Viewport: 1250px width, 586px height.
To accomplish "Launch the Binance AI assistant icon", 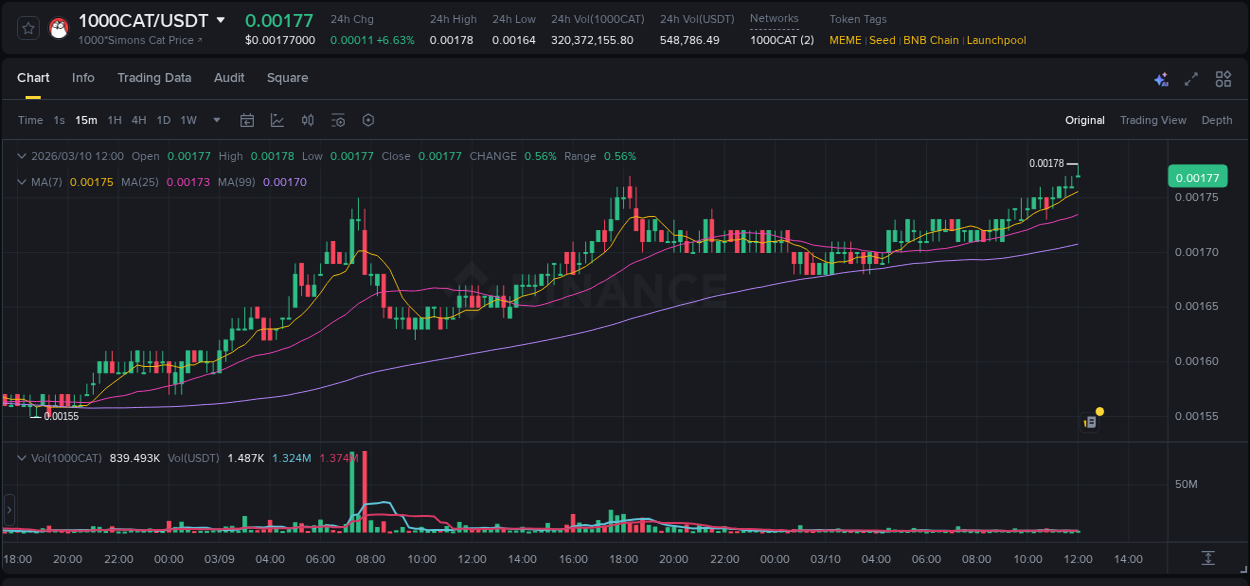I will point(1161,79).
